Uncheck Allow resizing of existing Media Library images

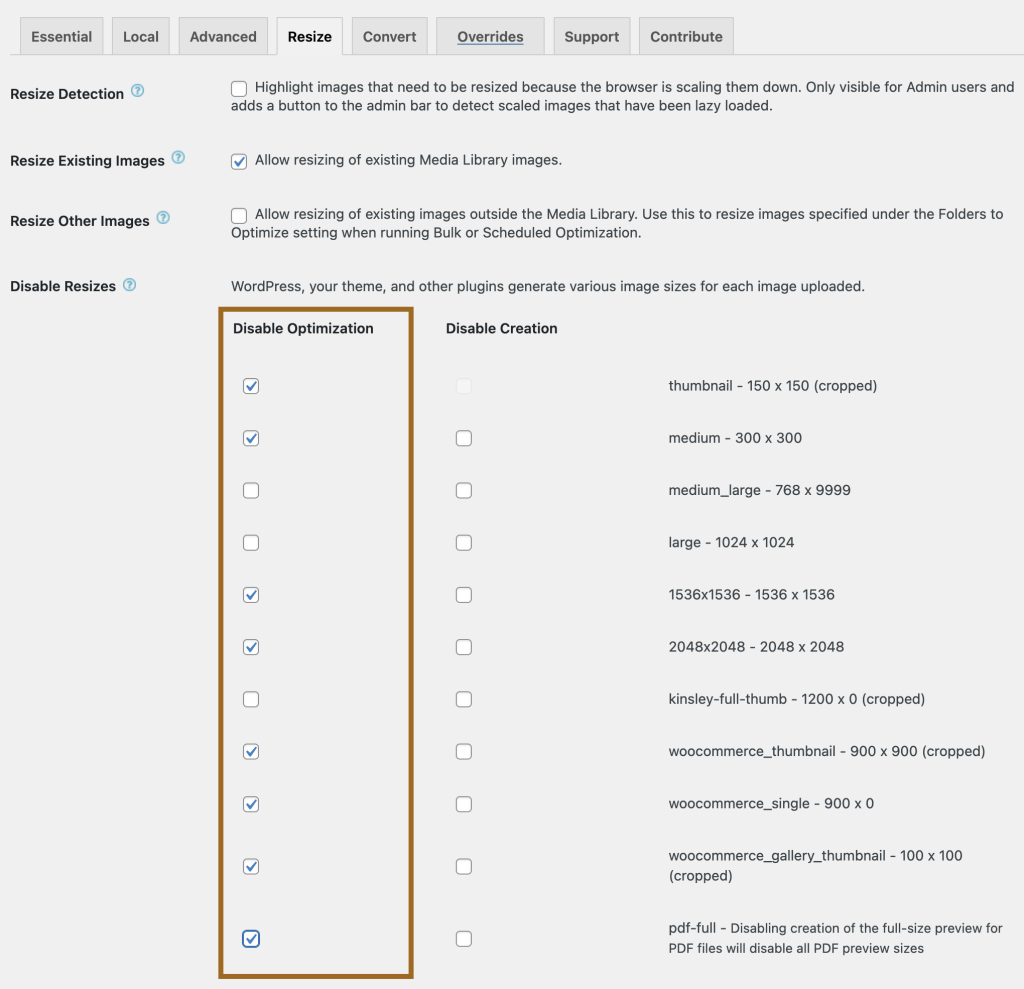(x=239, y=161)
